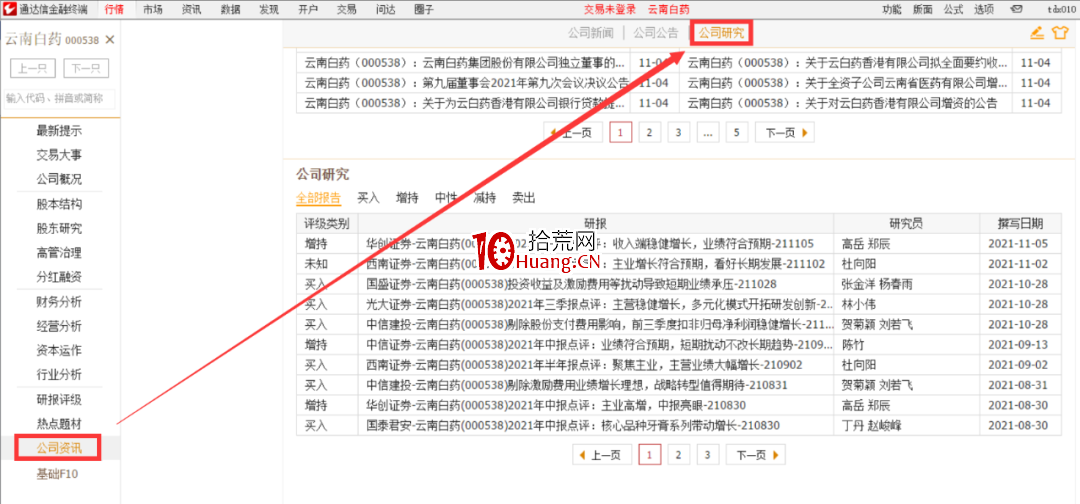Click 选项 in the top right

[984, 9]
